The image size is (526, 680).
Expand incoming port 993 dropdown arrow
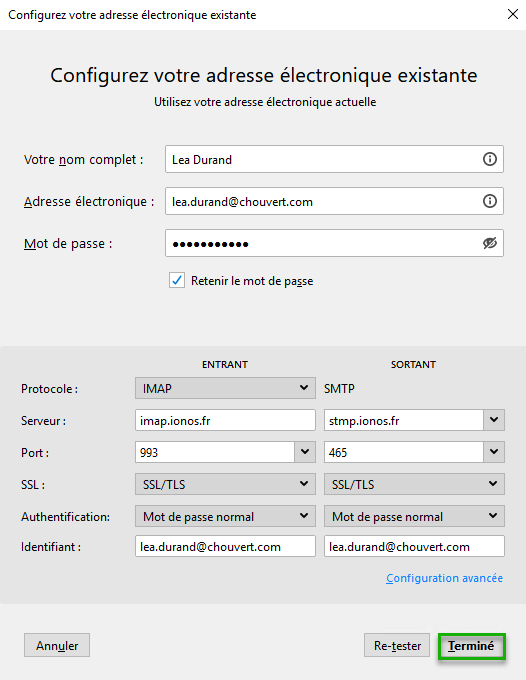[x=305, y=452]
